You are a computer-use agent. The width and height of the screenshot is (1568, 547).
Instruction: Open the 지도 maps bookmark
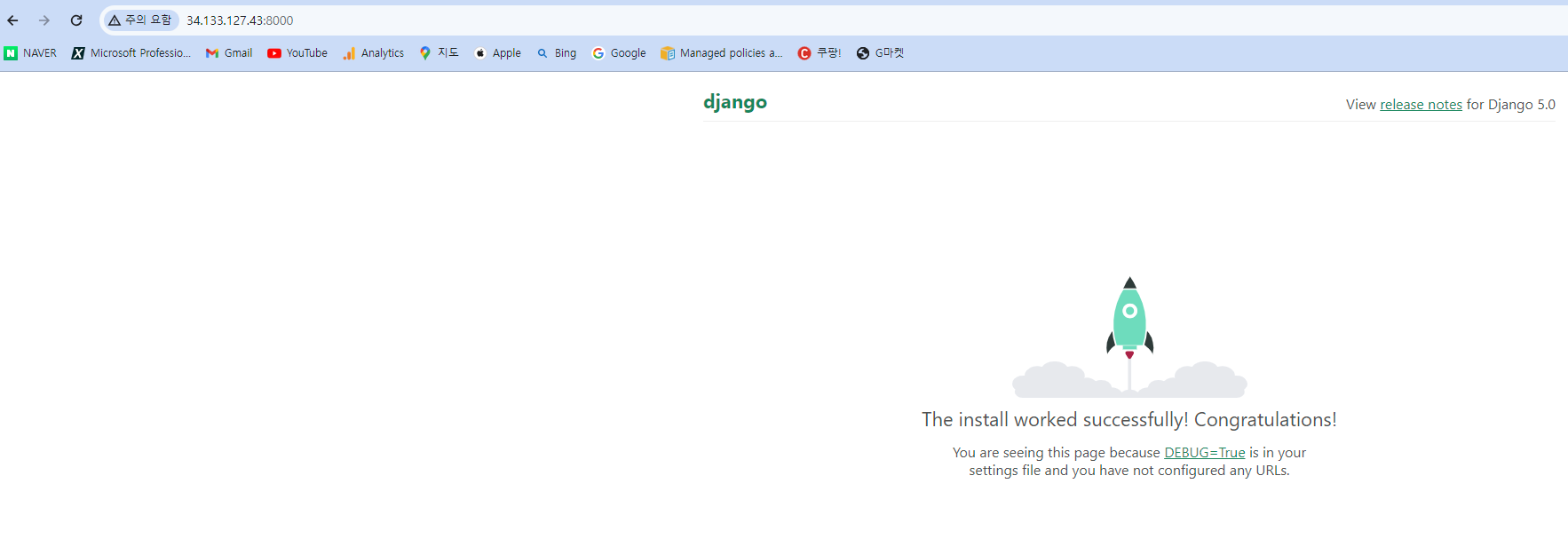(439, 53)
